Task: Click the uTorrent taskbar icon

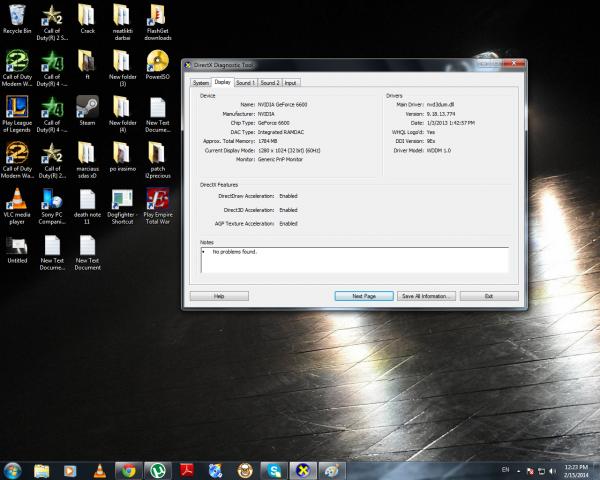Action: pos(157,469)
